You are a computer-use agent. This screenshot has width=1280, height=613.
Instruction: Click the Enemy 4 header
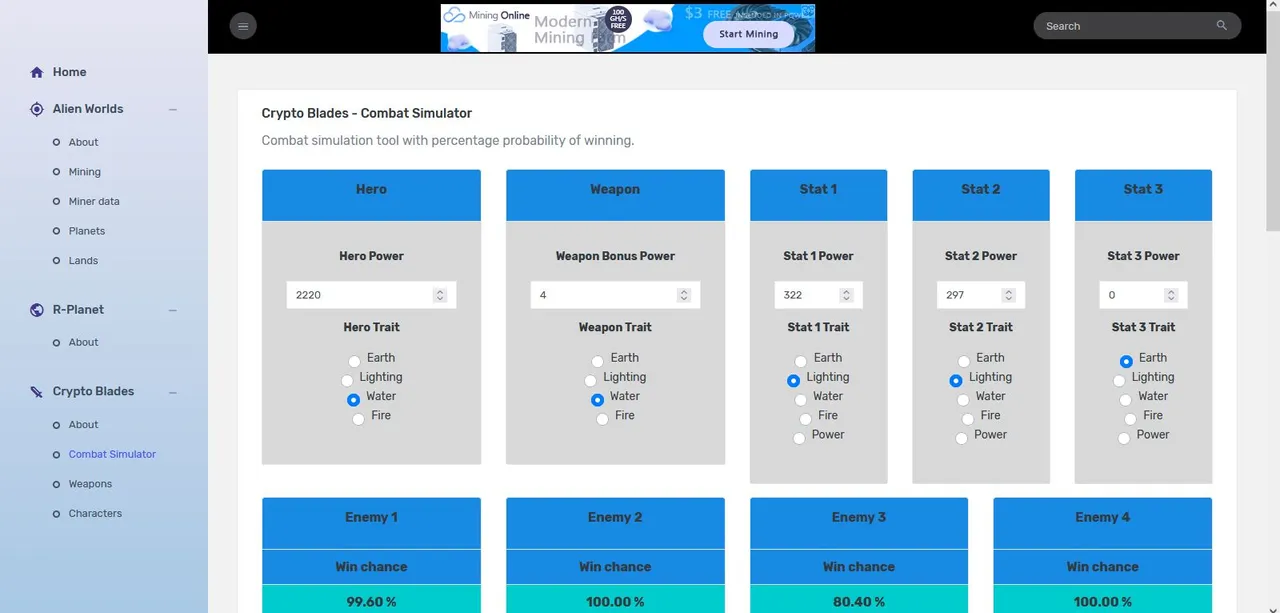(x=1102, y=523)
